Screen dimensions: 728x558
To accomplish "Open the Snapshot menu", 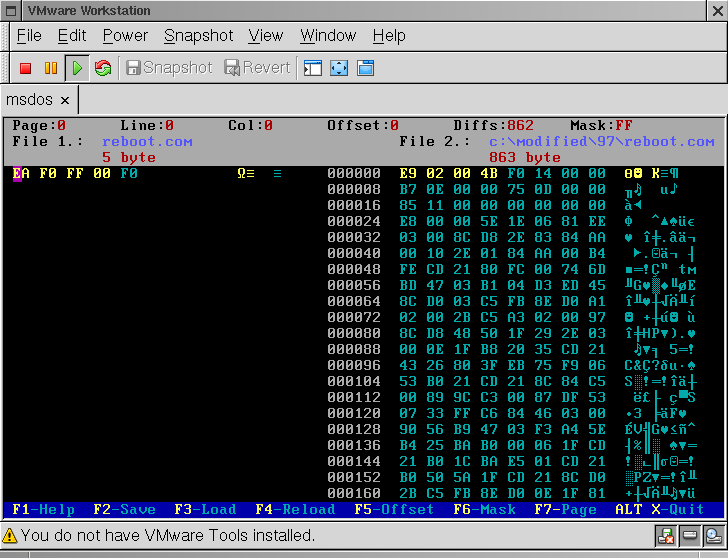I will coord(198,36).
